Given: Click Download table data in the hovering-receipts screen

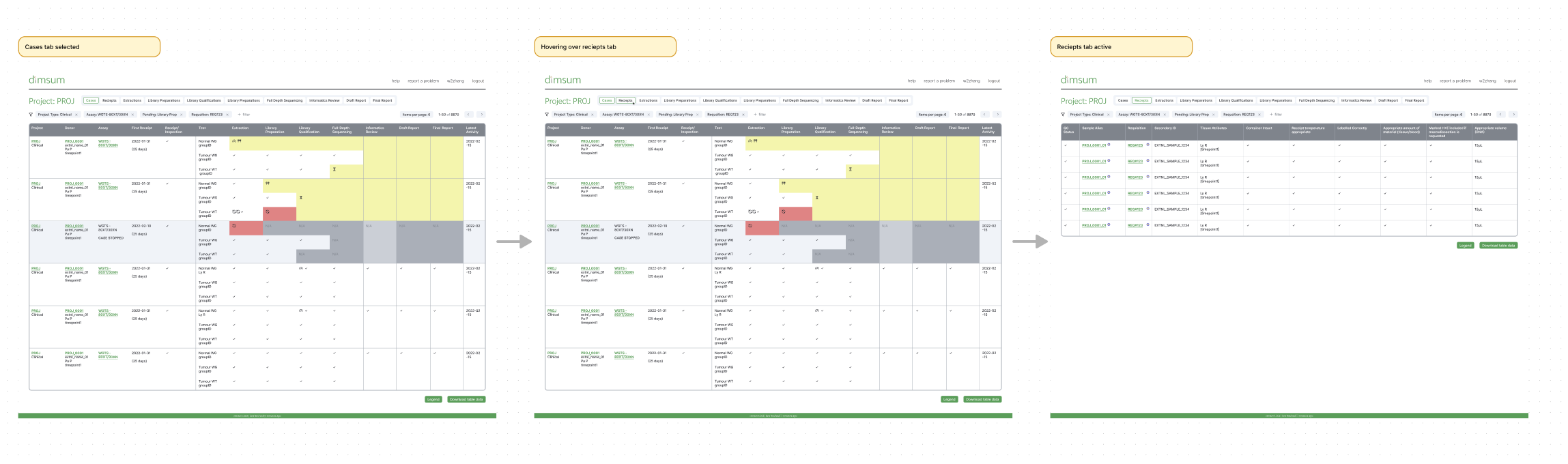Looking at the screenshot, I should click(x=983, y=399).
